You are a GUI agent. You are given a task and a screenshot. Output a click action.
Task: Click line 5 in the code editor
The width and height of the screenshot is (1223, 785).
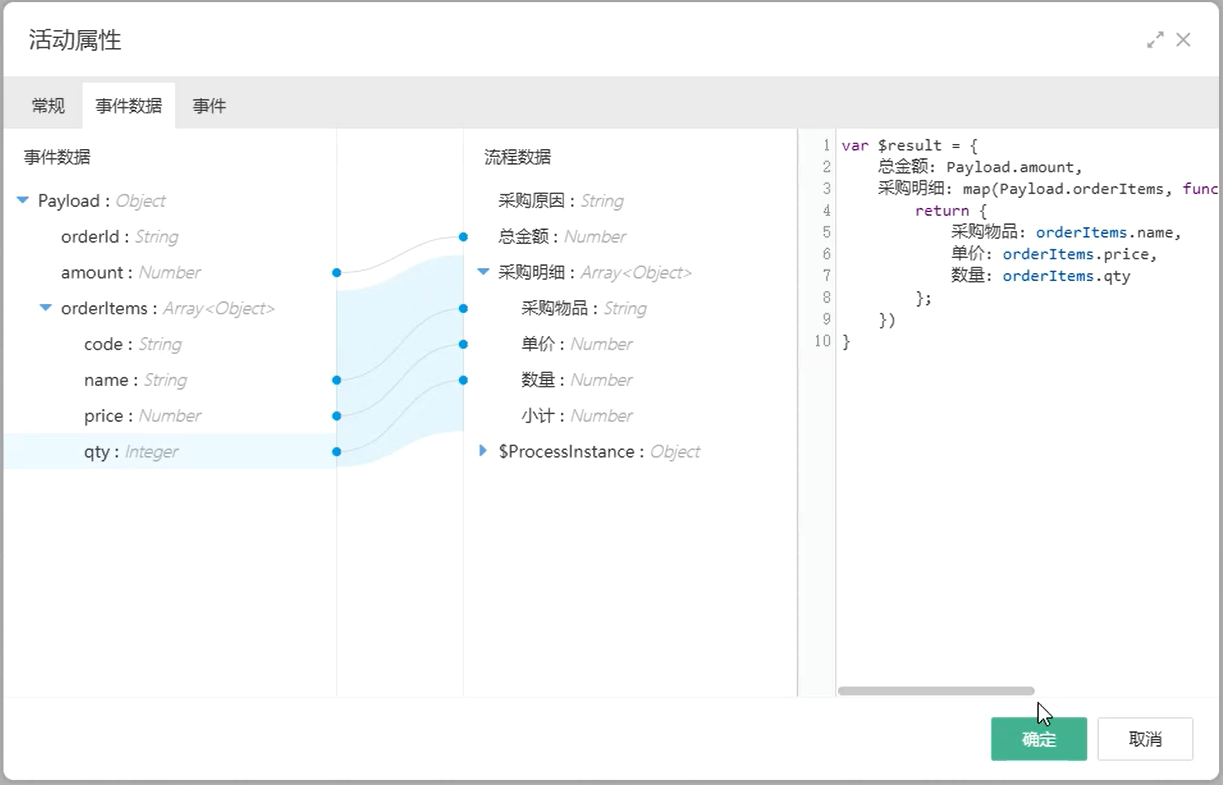click(1000, 232)
